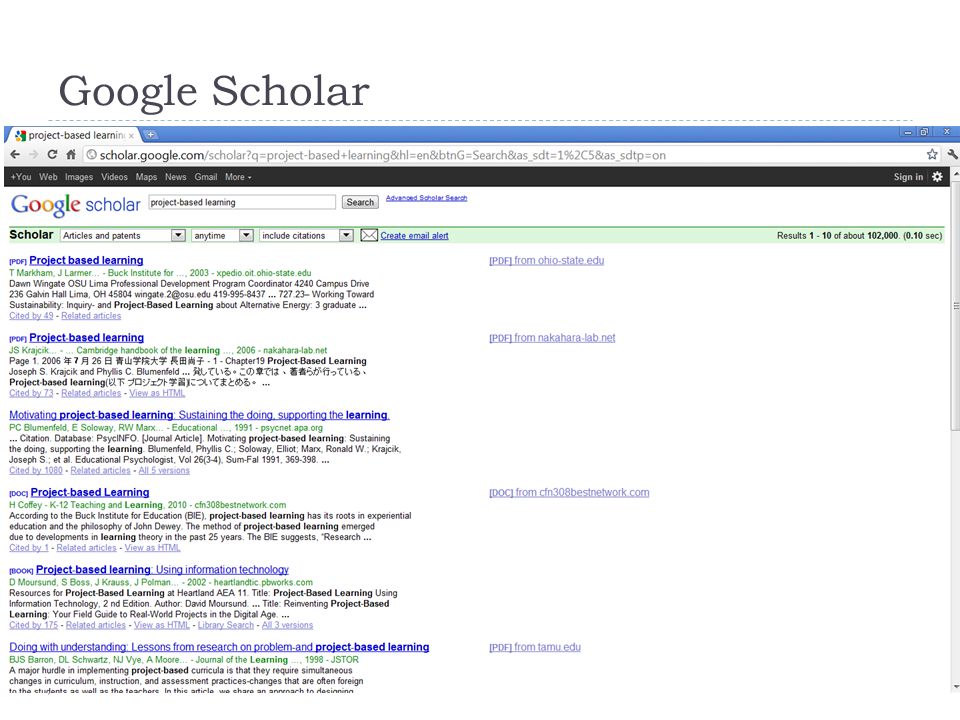Open Using information technology book result
This screenshot has width=960, height=720.
[162, 569]
